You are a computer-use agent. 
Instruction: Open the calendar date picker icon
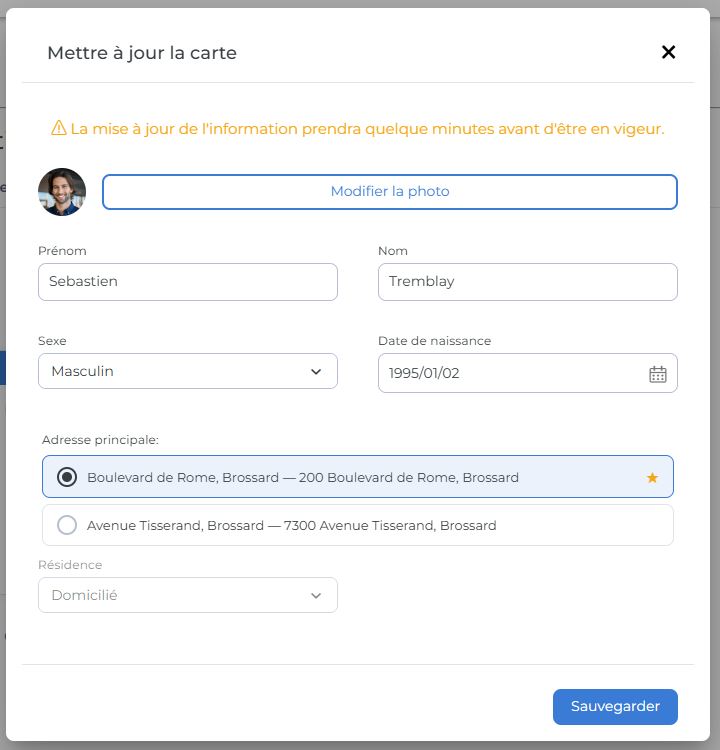[x=657, y=374]
